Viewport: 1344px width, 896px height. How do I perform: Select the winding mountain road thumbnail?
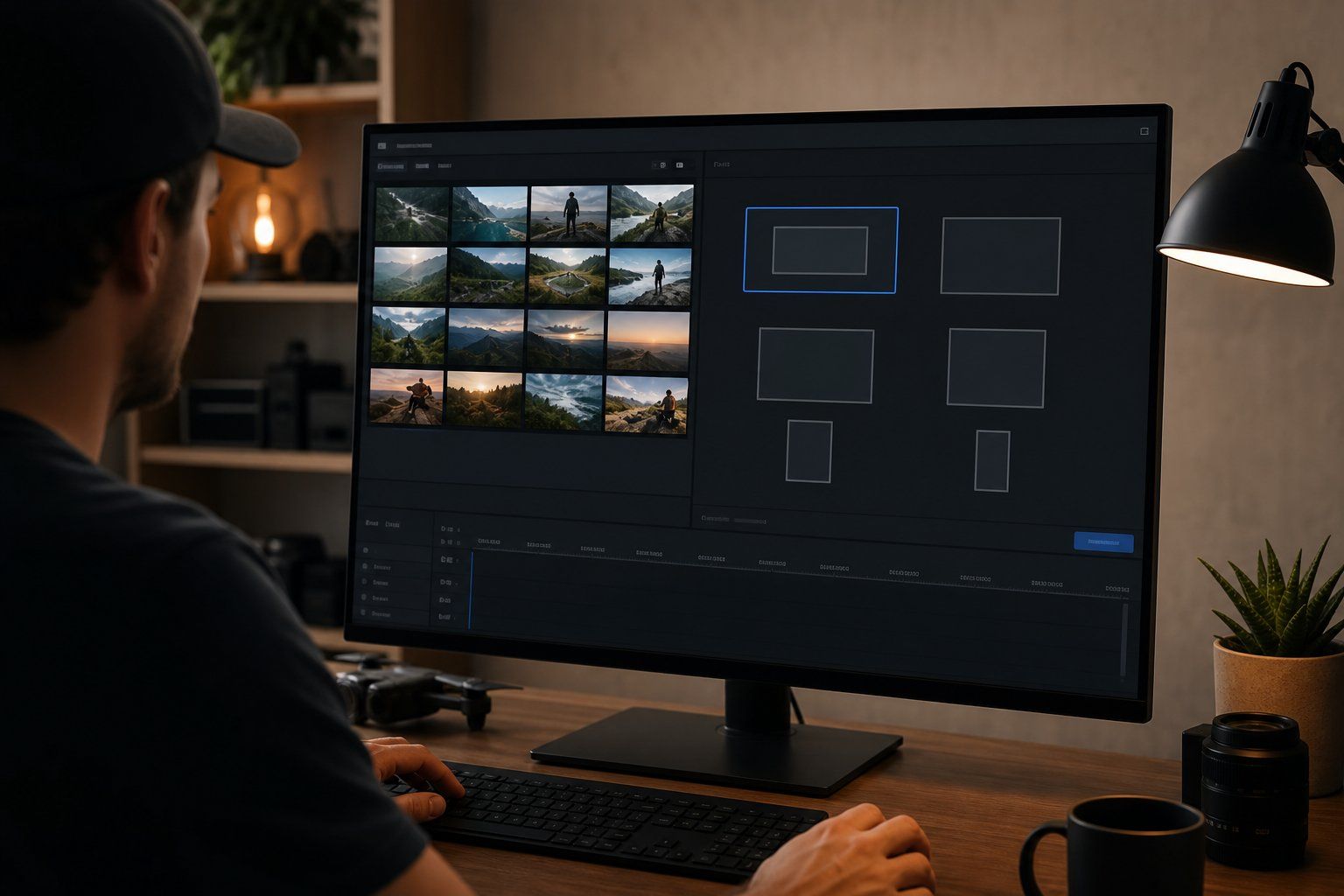412,213
